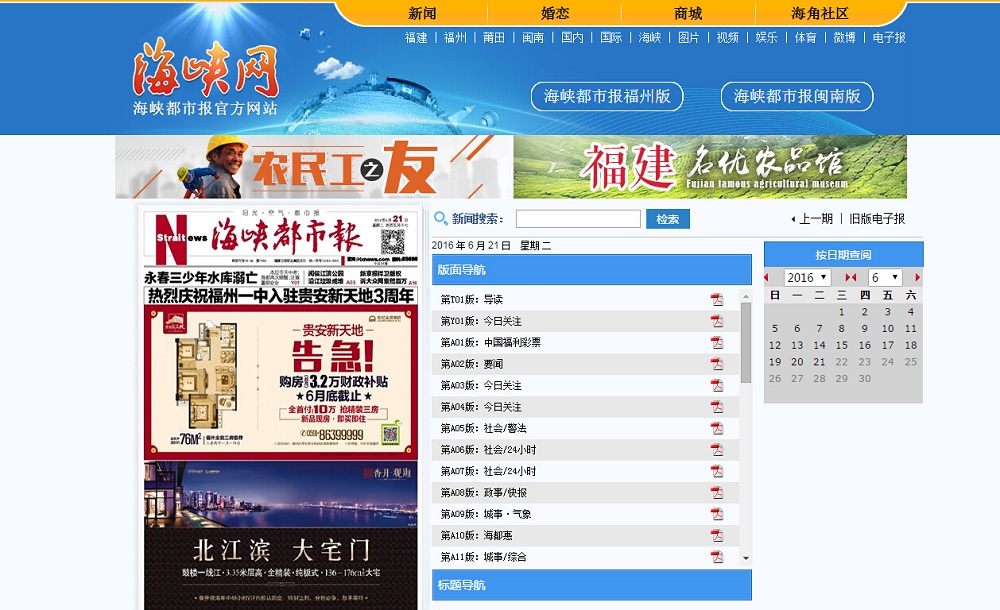Download PDF for 第A02版 要闻

coord(717,364)
